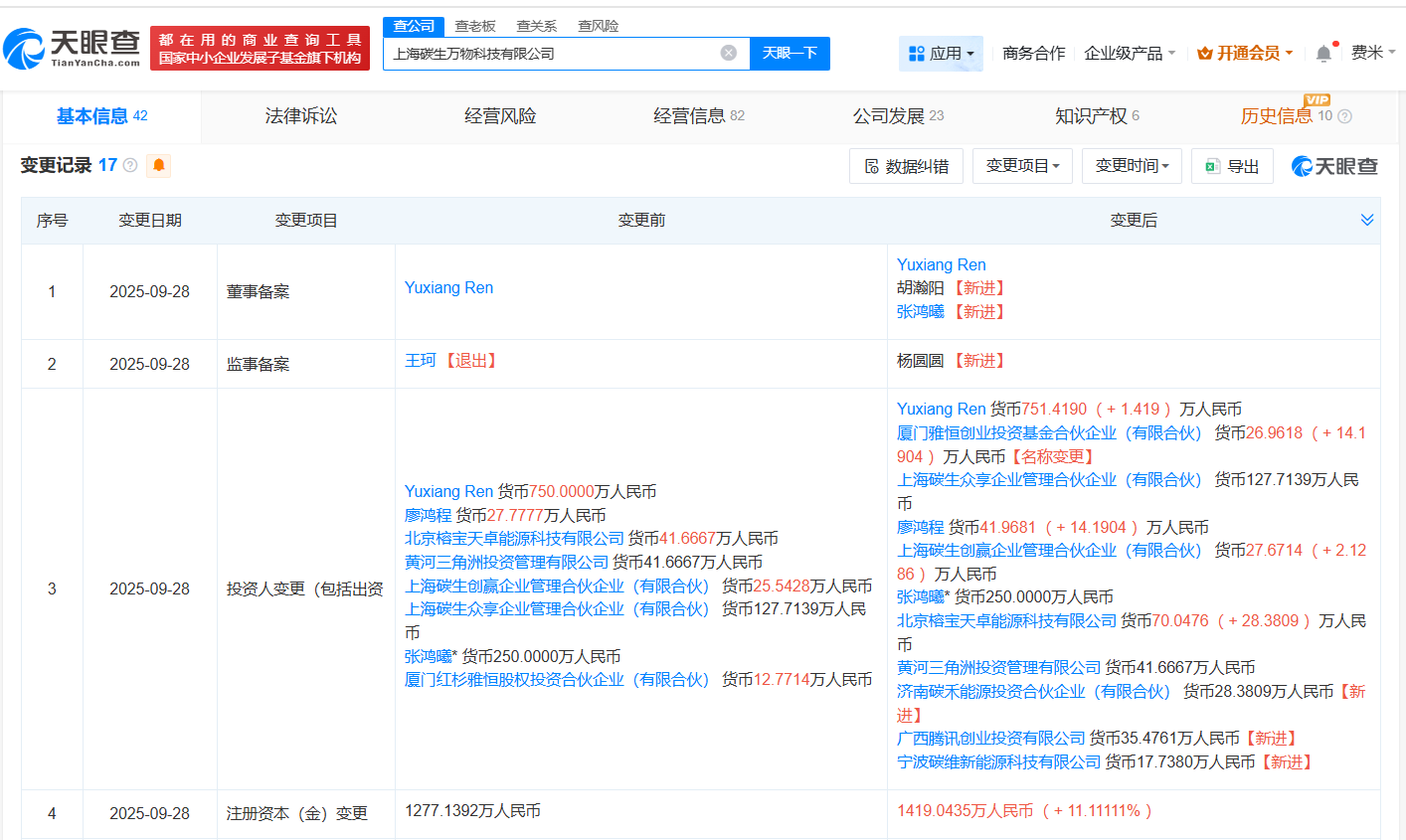Image resolution: width=1406 pixels, height=840 pixels.
Task: Expand the 企业级产品 dropdown menu
Action: click(x=1125, y=53)
